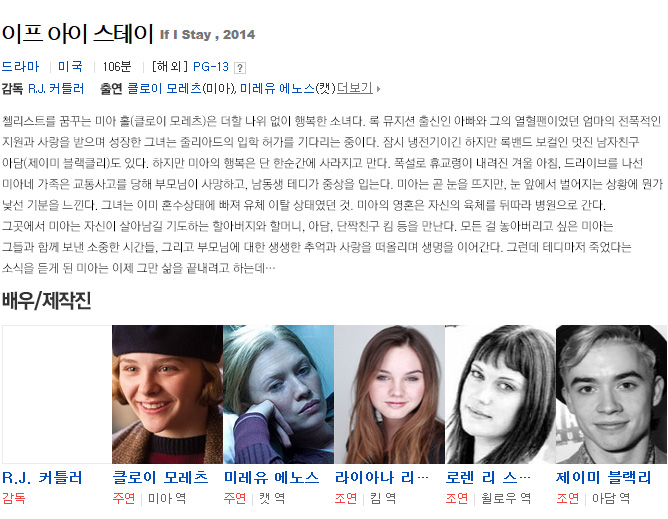This screenshot has height=519, width=668.
Task: Open photo thumbnail above 클로이 모레츠
Action: pos(167,394)
